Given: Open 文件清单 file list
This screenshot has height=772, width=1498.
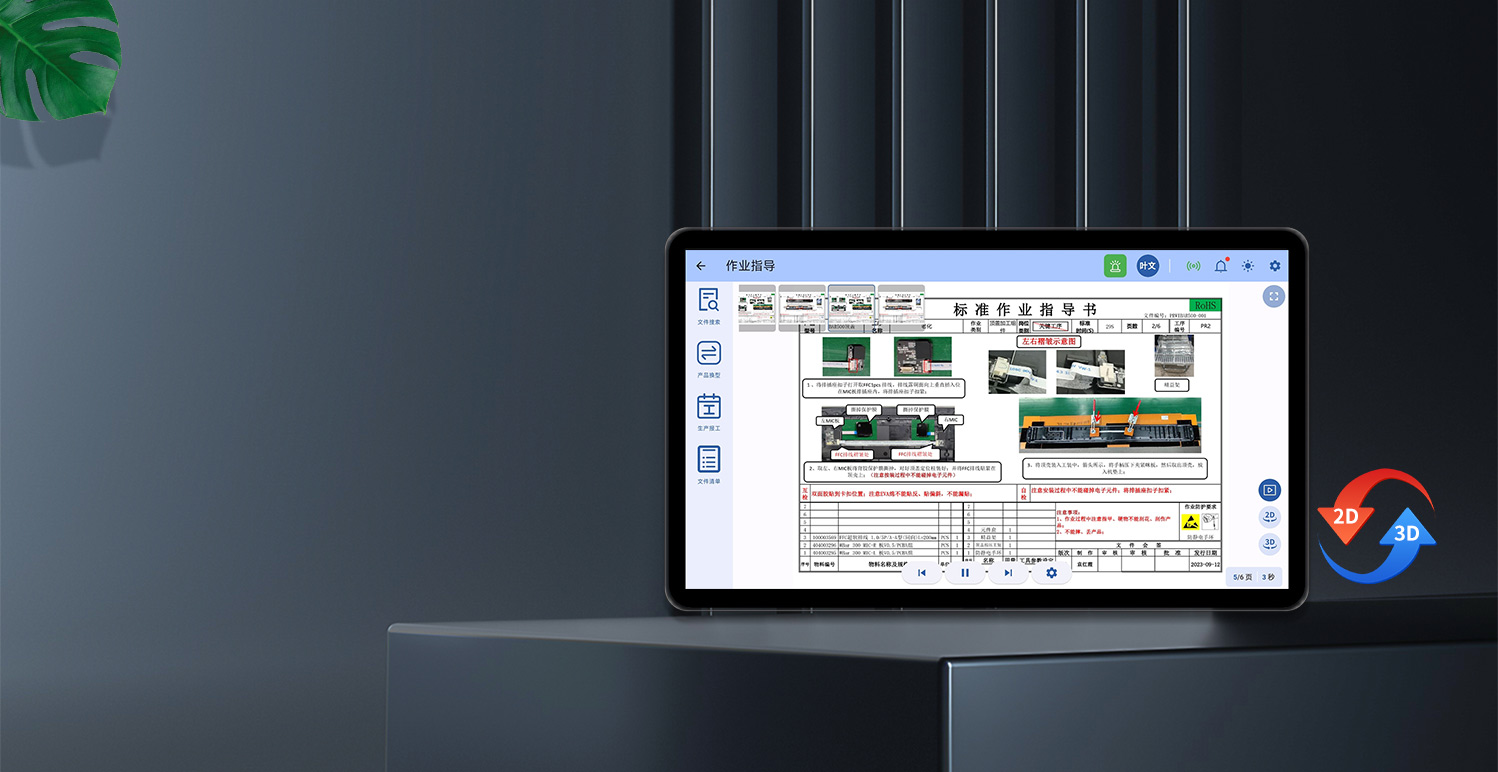Looking at the screenshot, I should 709,463.
